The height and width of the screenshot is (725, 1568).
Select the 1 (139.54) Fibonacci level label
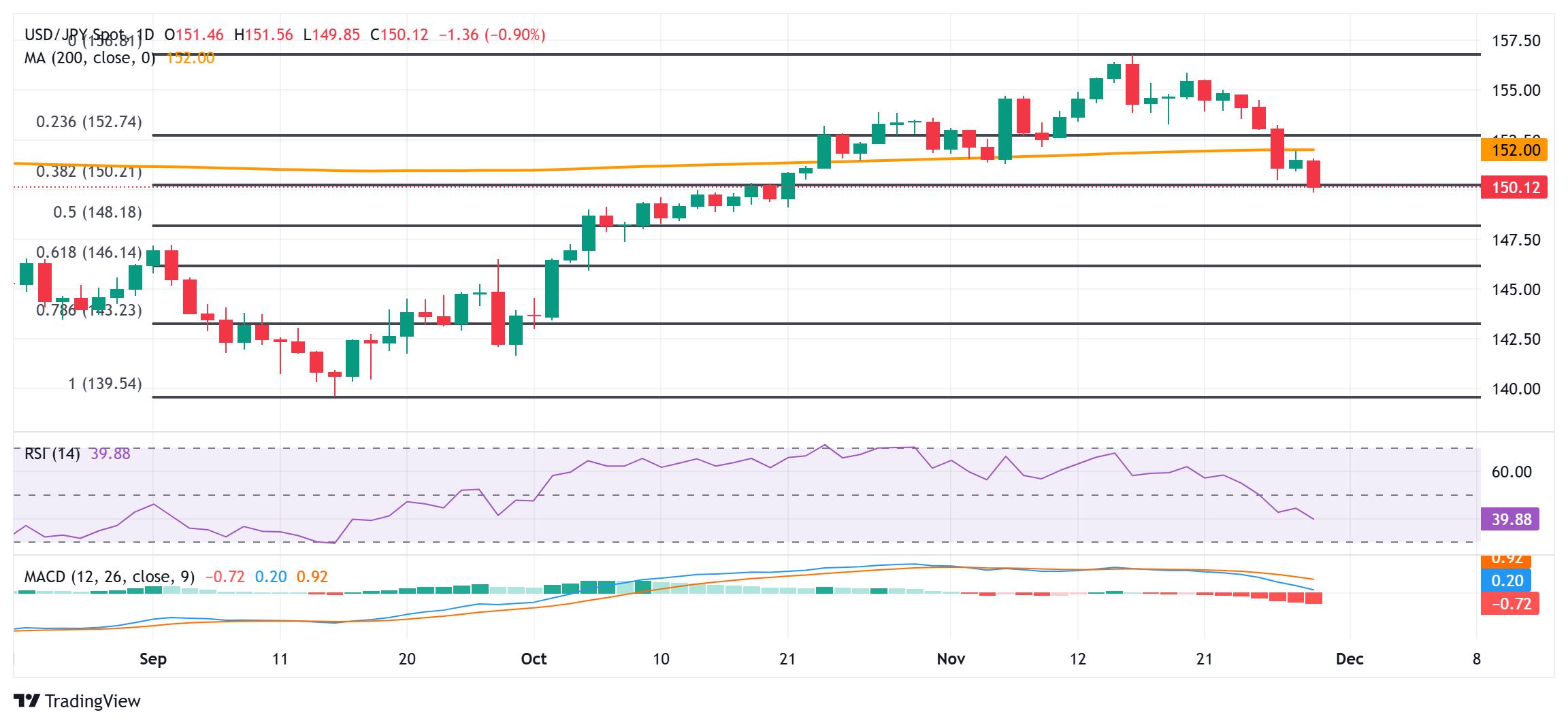pos(105,384)
